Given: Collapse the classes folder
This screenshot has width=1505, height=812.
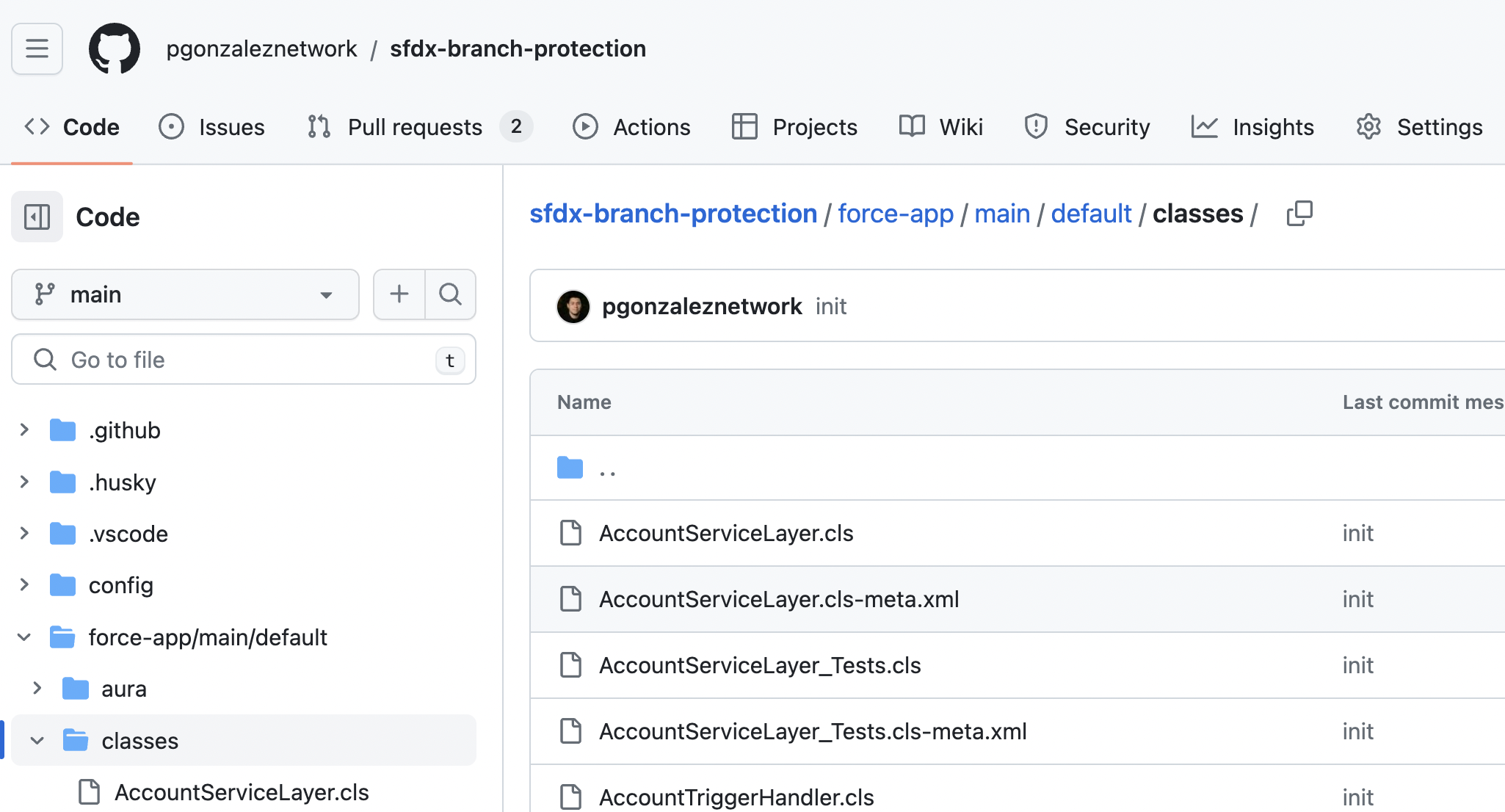Looking at the screenshot, I should [37, 740].
